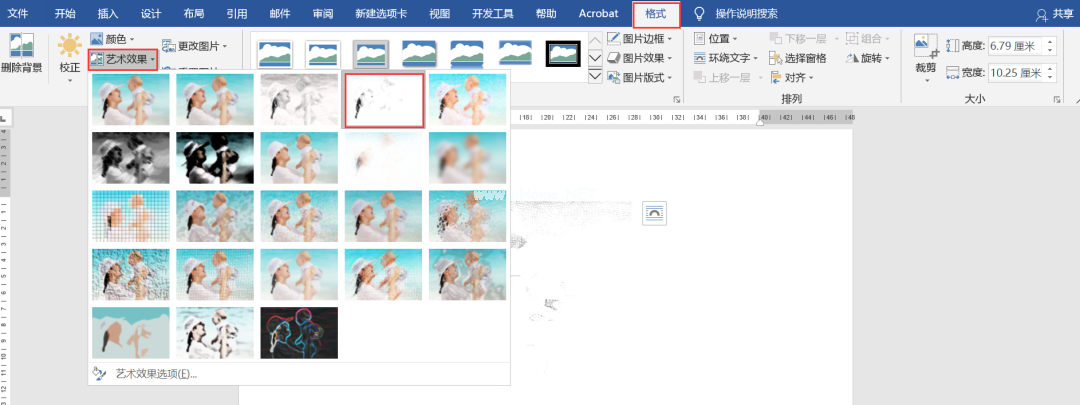The image size is (1080, 405).
Task: Select the blur effect at end of second row
Action: tap(468, 158)
